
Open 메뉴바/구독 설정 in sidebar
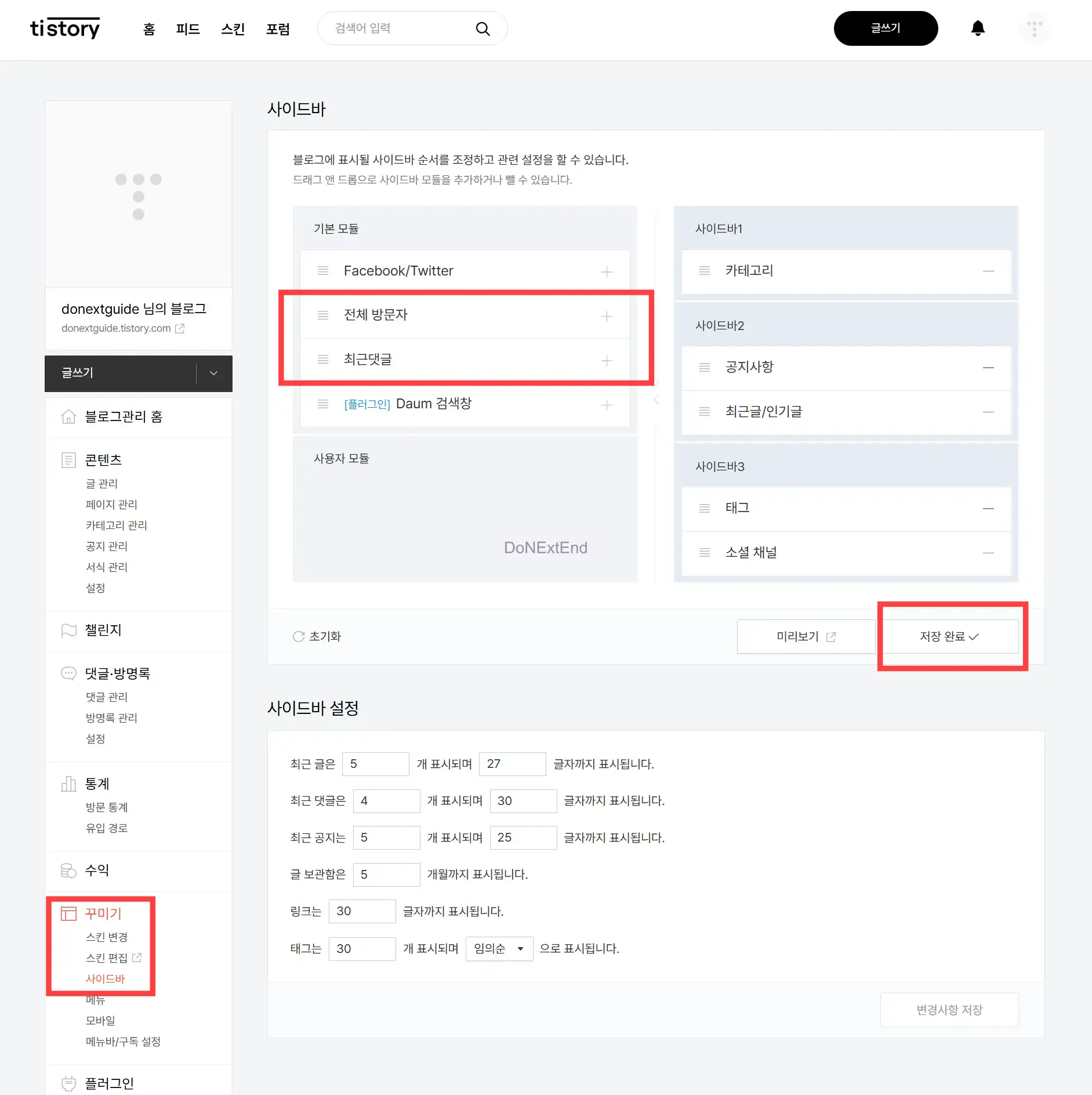(x=123, y=1041)
